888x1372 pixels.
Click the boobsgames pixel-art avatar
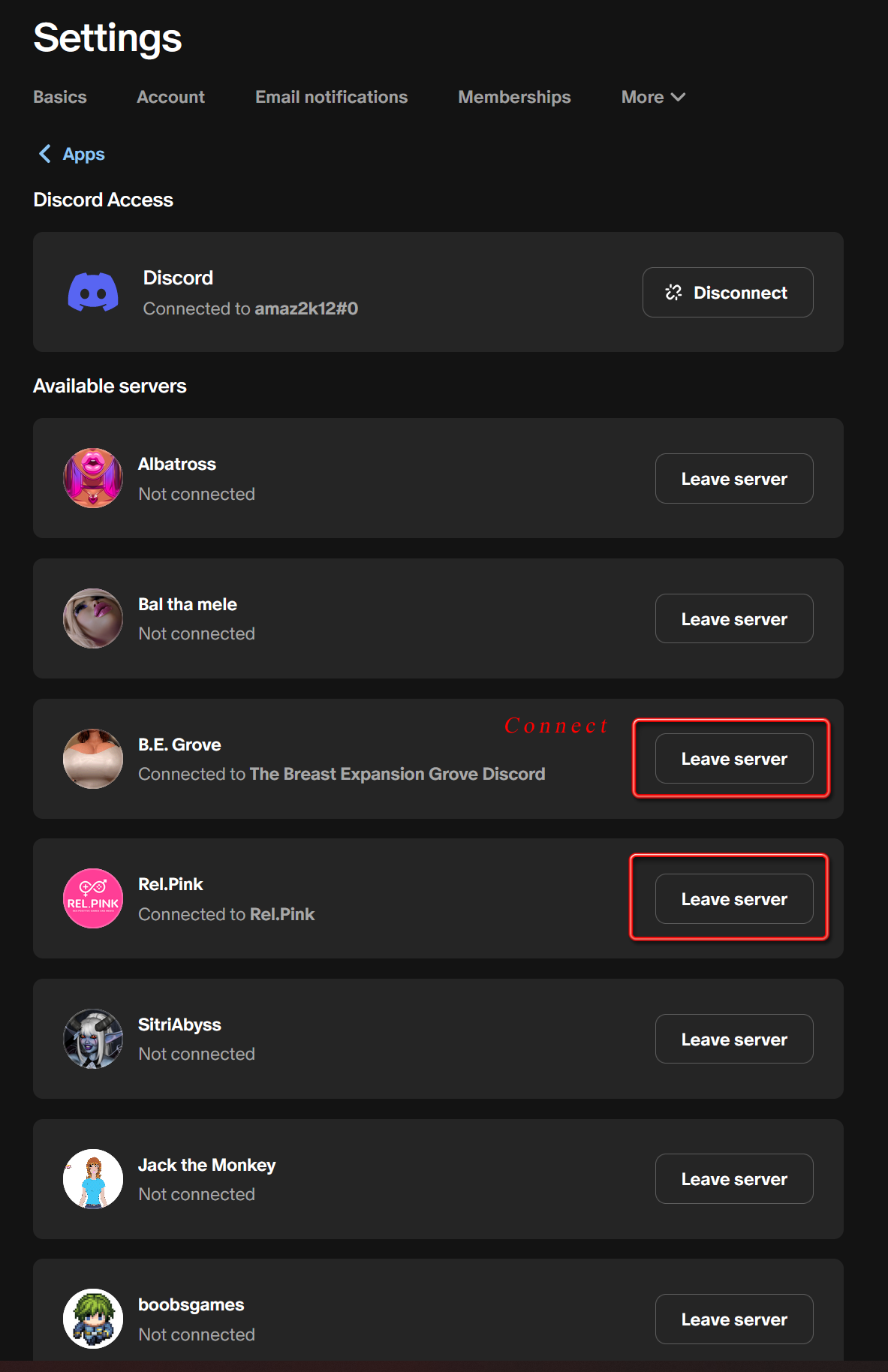pos(93,1319)
